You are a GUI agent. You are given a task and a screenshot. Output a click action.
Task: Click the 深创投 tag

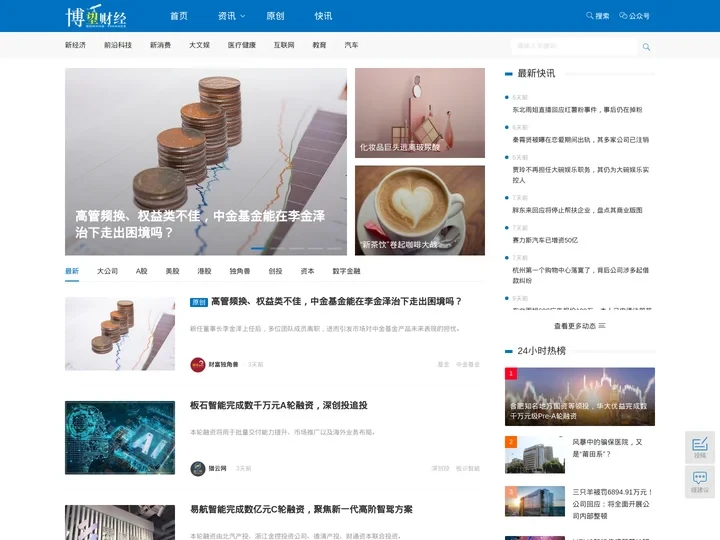click(x=440, y=468)
